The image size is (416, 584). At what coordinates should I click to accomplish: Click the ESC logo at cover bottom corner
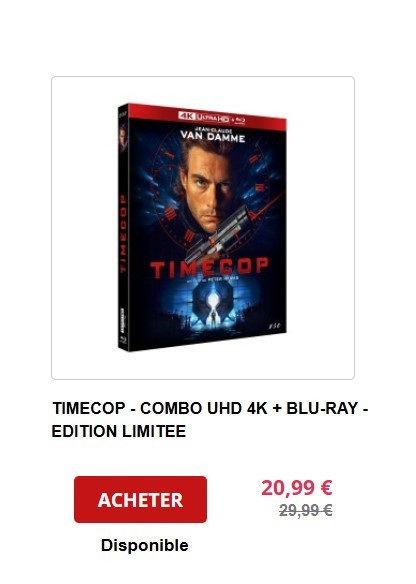(274, 326)
